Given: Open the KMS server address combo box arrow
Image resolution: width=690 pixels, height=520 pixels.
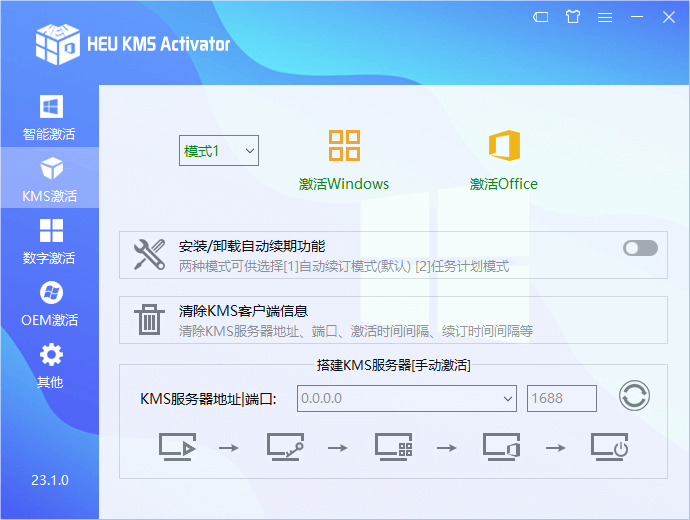Looking at the screenshot, I should tap(507, 399).
